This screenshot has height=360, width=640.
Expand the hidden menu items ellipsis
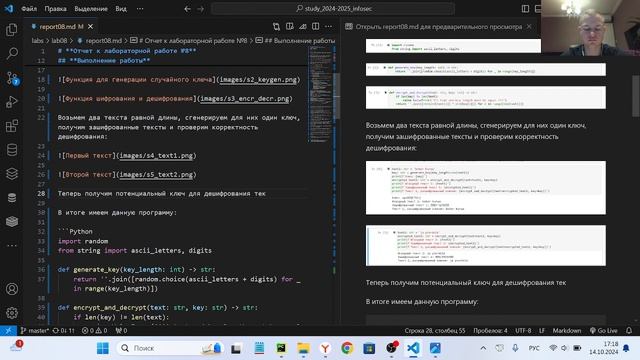[140, 9]
